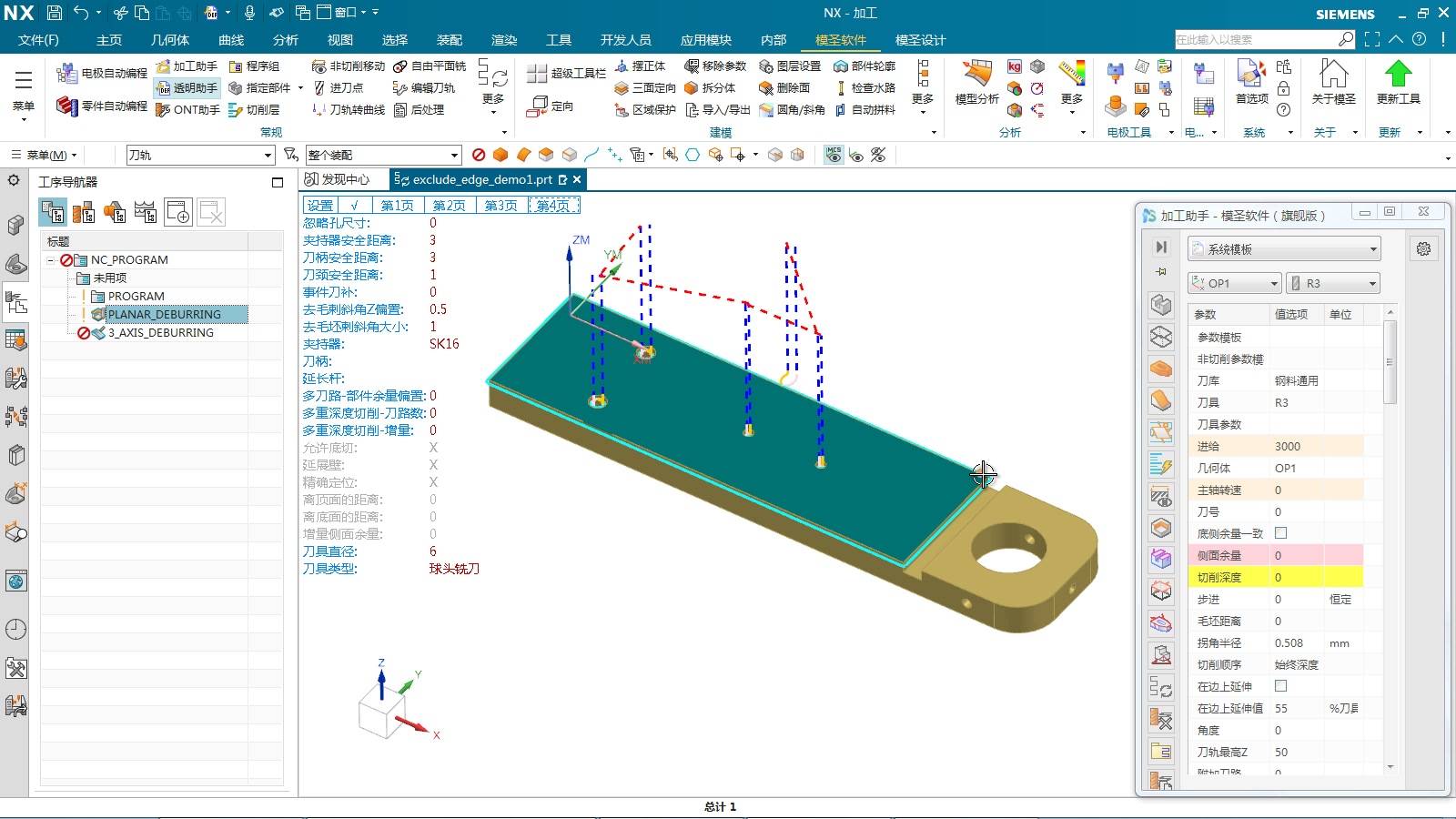Click 切削顺序 value 始终深度
Screen dimensions: 1456x819
pyautogui.click(x=1297, y=664)
